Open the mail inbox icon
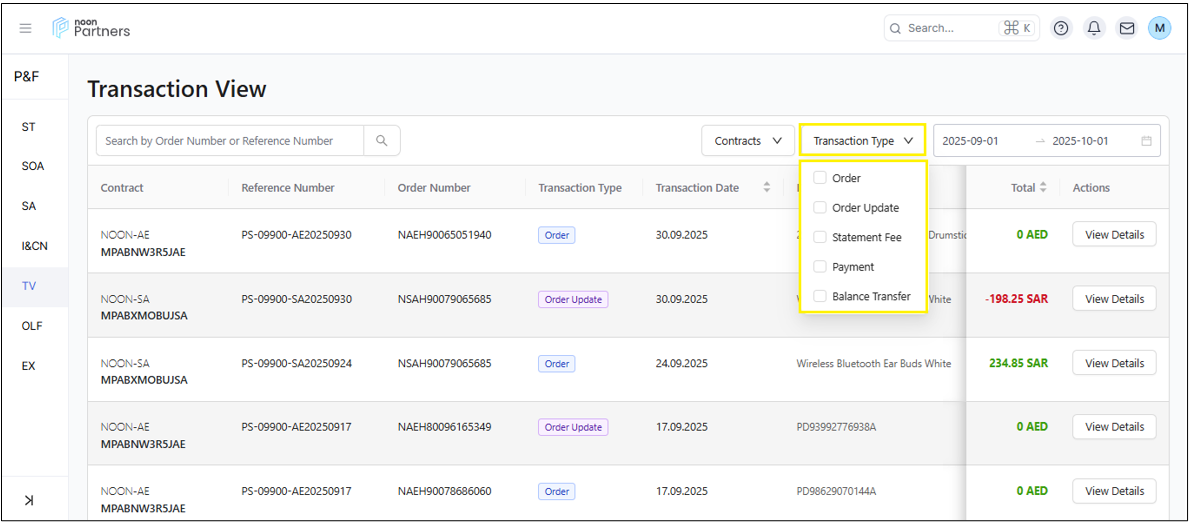This screenshot has height=523, width=1189. point(1127,29)
